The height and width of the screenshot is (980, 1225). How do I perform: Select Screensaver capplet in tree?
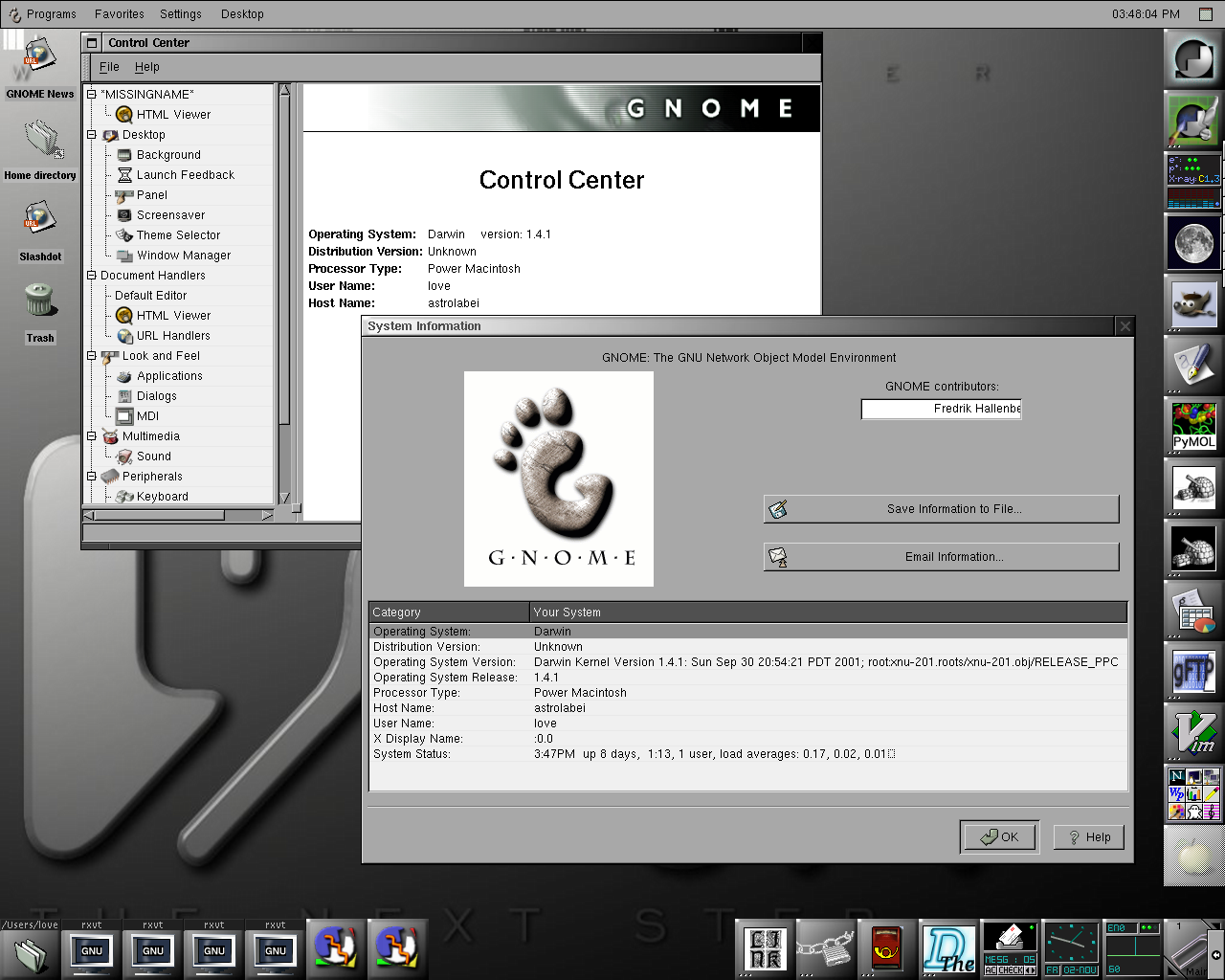click(x=170, y=215)
